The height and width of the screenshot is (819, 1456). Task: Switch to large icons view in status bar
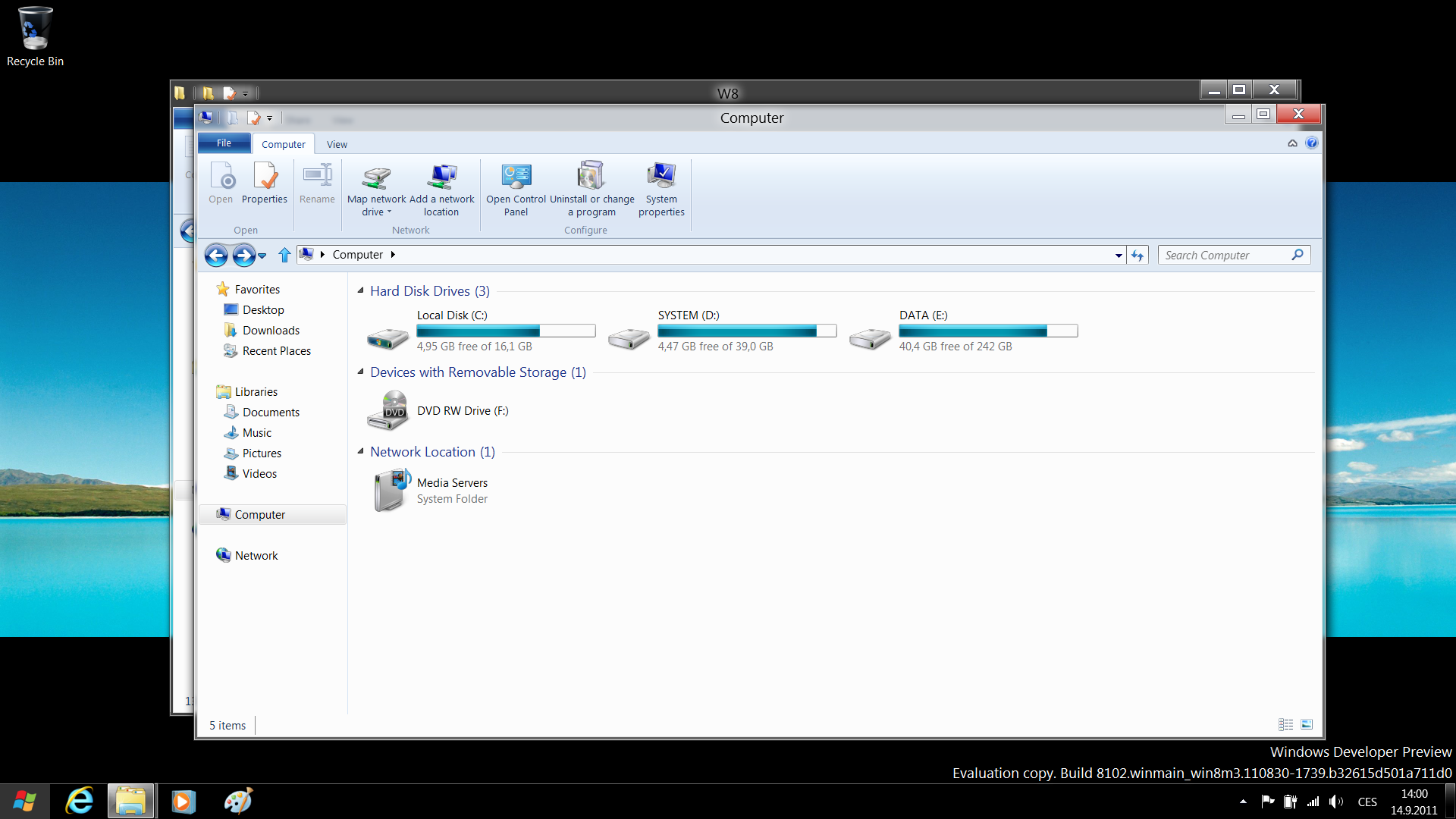1307,725
